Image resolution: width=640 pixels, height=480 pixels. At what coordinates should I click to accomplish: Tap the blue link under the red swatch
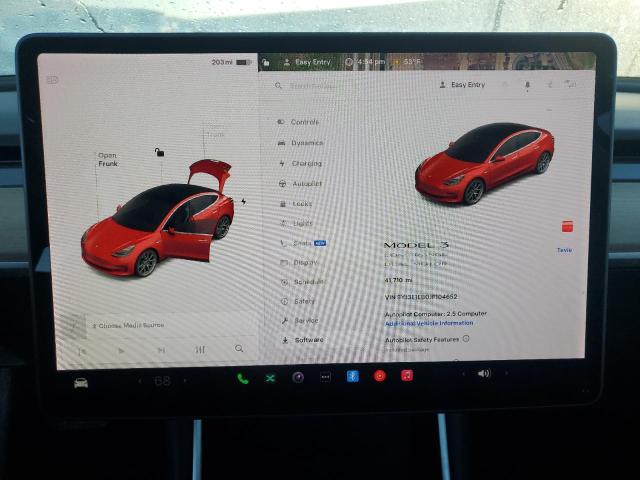(564, 250)
